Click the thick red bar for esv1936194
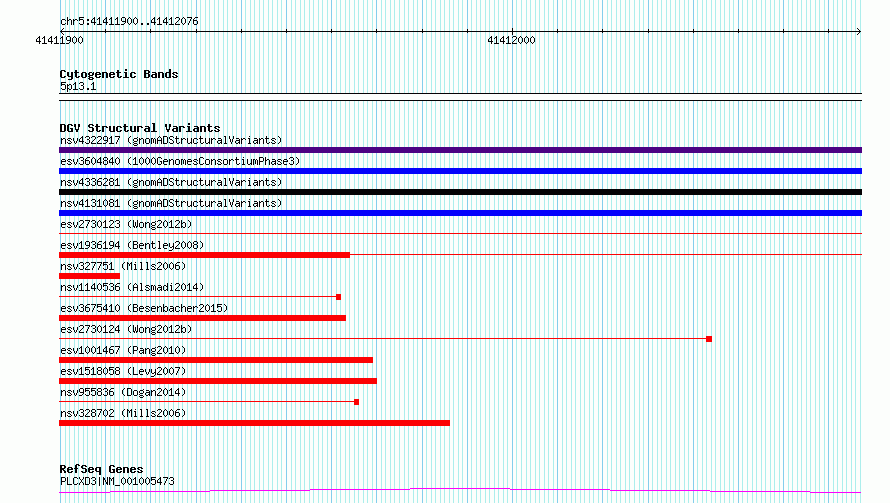Viewport: 890px width, 503px height. tap(204, 255)
